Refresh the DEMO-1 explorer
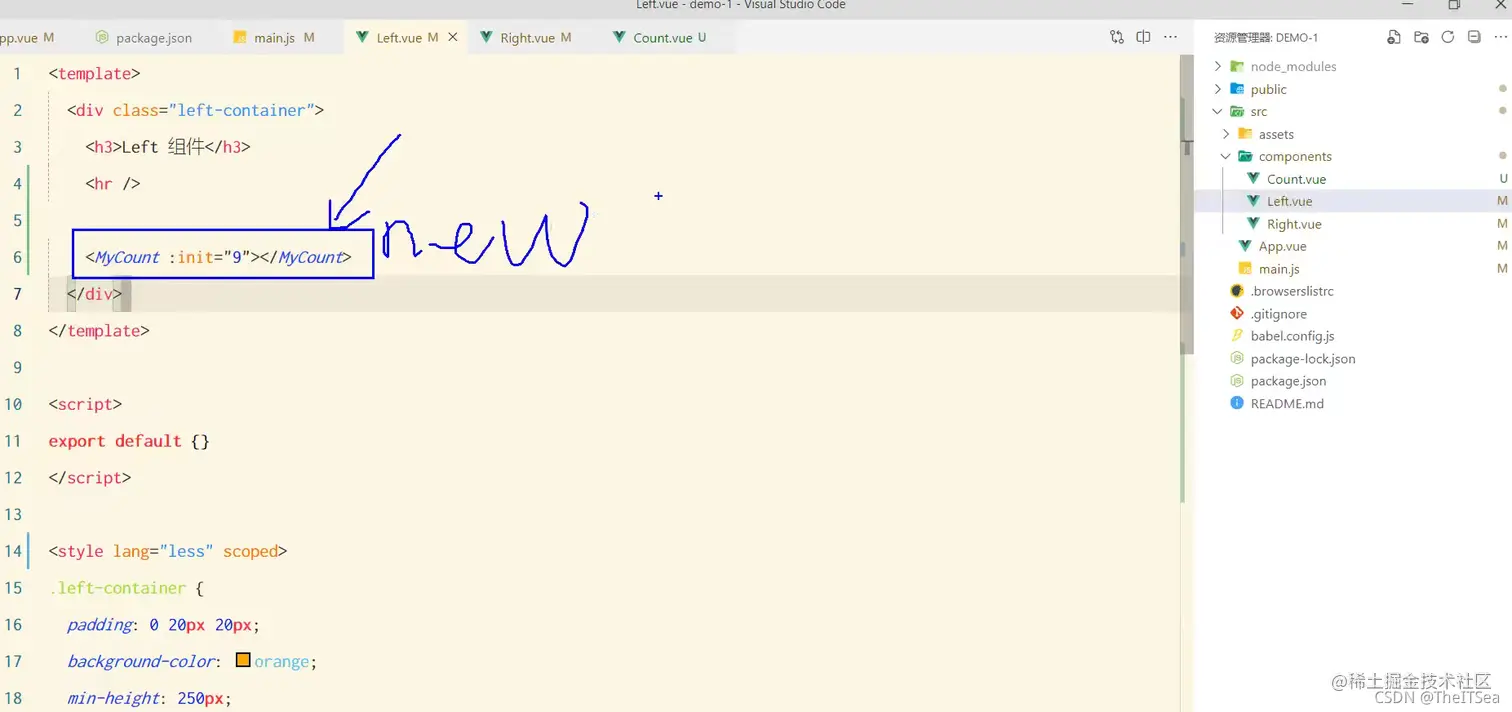 click(x=1447, y=37)
